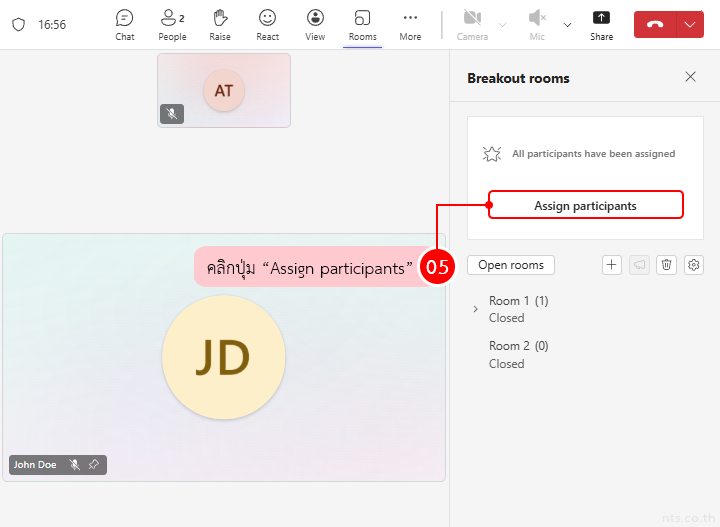Open leave options dropdown arrow
Viewport: 720px width, 527px height.
(x=690, y=25)
